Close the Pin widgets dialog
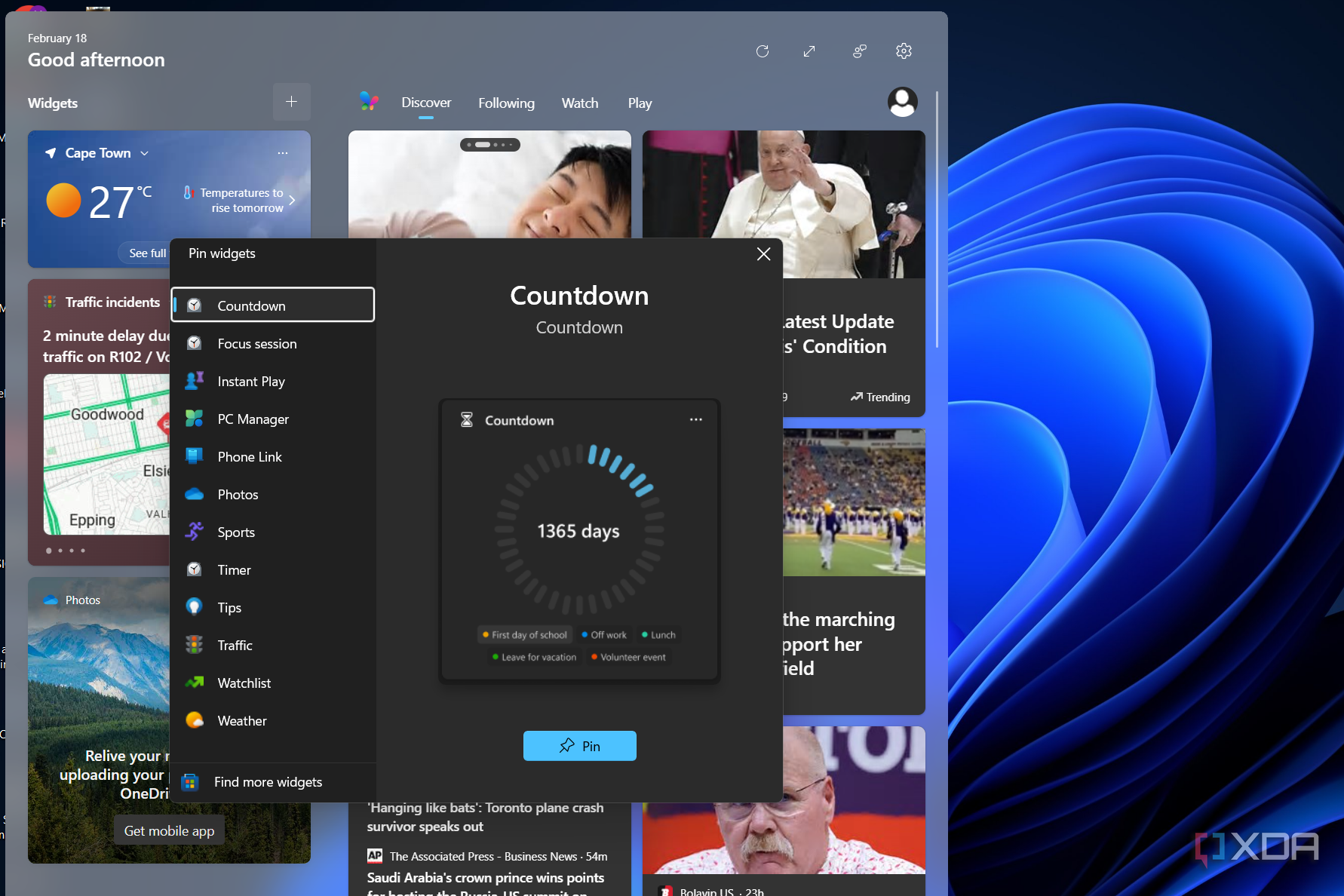The height and width of the screenshot is (896, 1344). pos(763,254)
